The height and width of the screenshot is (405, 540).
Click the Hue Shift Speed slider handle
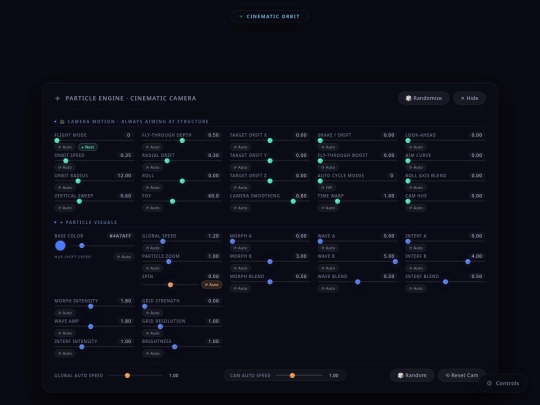pos(82,246)
